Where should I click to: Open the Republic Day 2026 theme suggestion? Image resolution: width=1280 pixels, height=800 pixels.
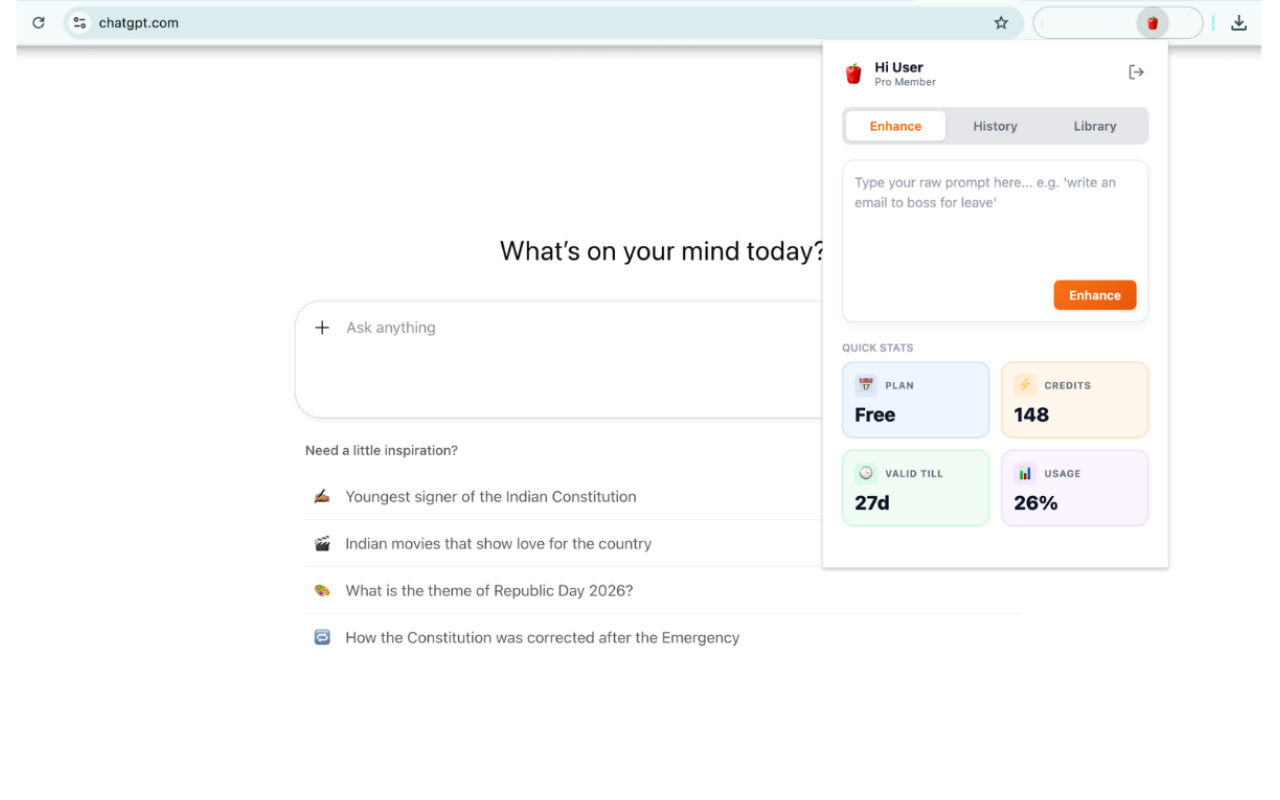pyautogui.click(x=489, y=590)
